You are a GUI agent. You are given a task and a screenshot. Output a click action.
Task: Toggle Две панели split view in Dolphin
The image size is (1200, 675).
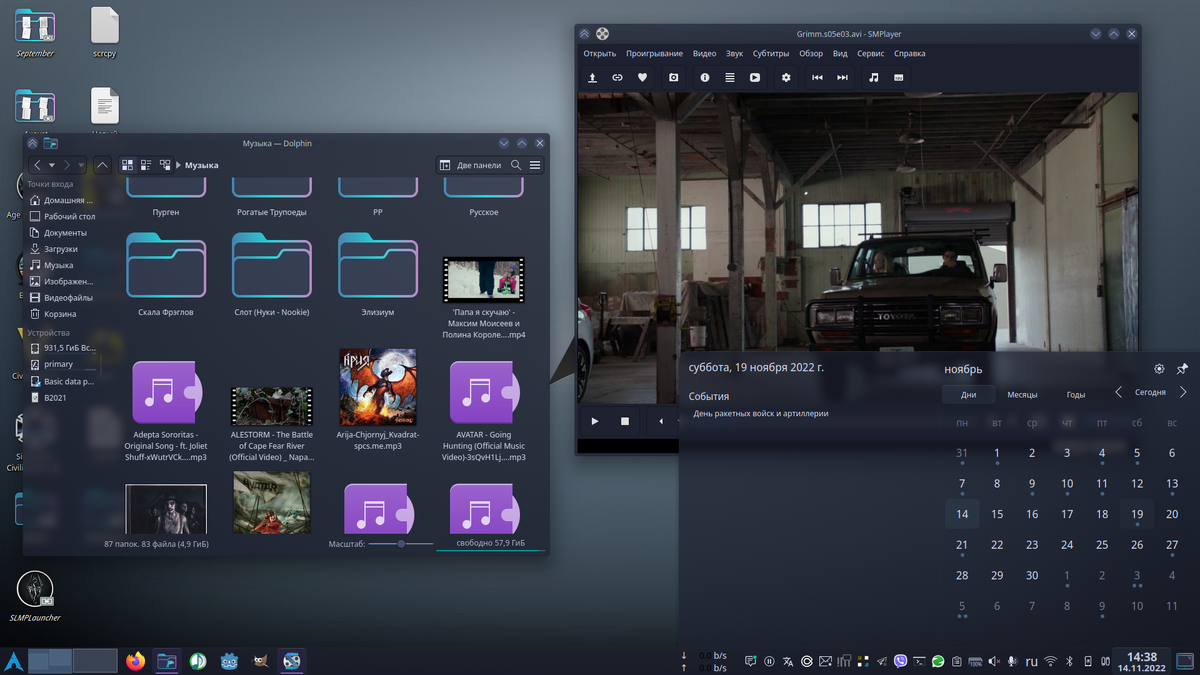(471, 165)
